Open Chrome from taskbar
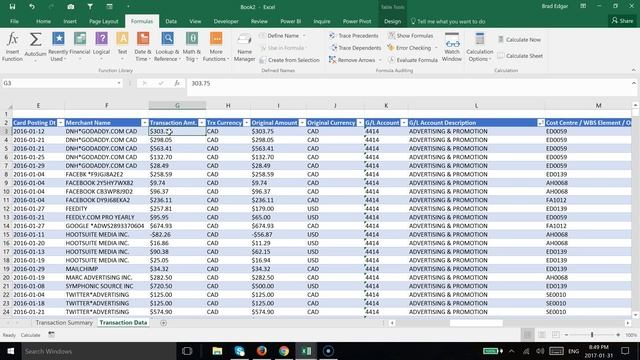Image resolution: width=640 pixels, height=360 pixels. (284, 351)
